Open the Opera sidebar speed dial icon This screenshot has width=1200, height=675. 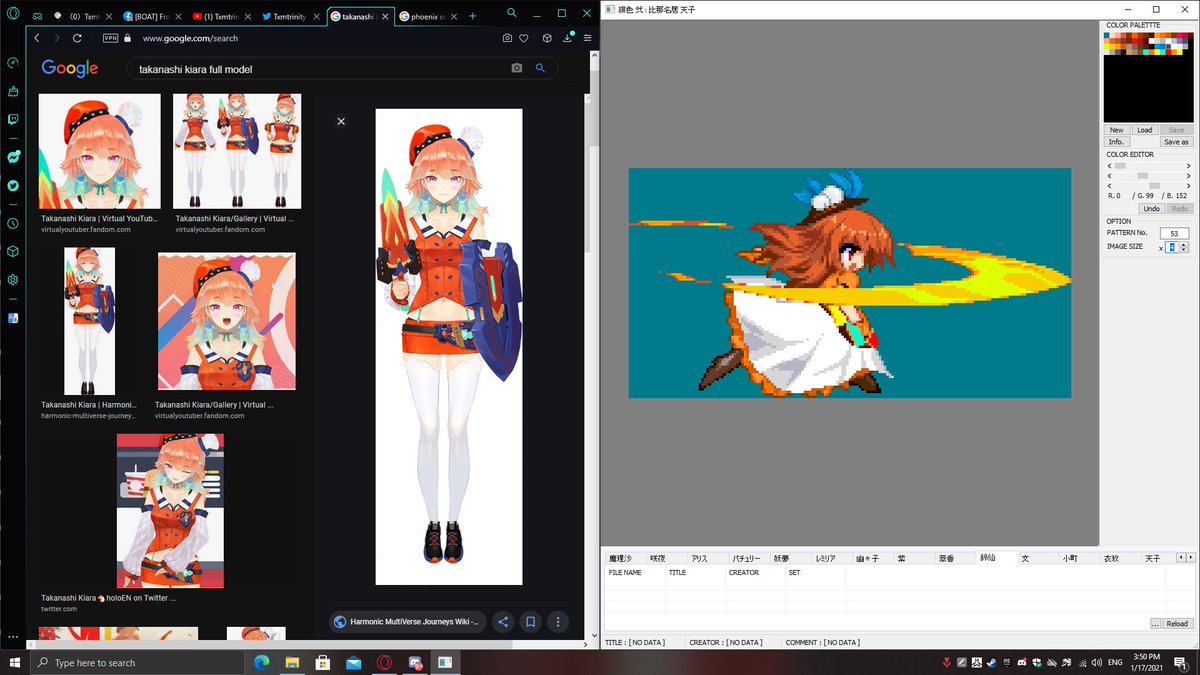tap(13, 62)
